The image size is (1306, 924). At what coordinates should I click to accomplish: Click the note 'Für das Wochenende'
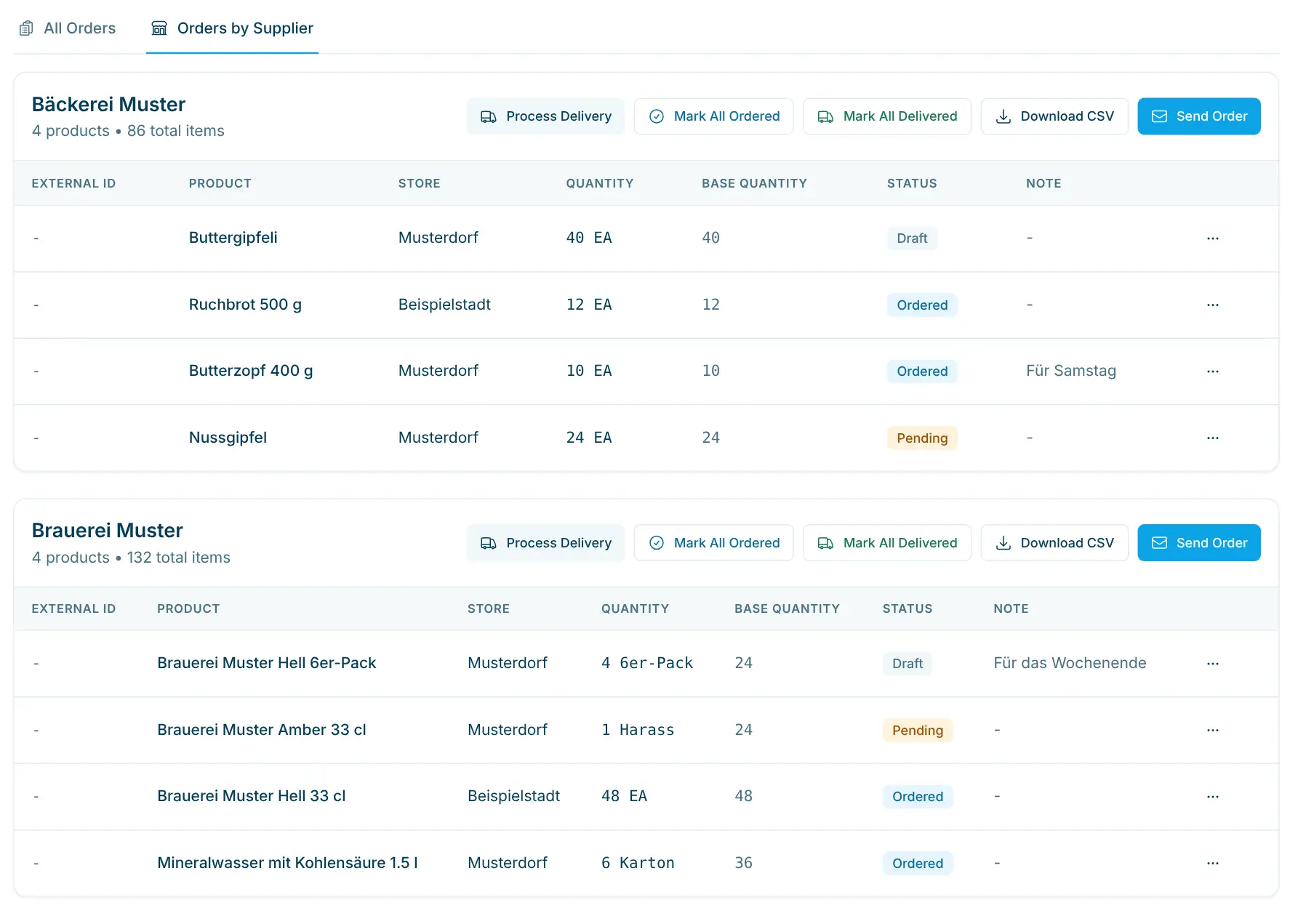(x=1070, y=663)
